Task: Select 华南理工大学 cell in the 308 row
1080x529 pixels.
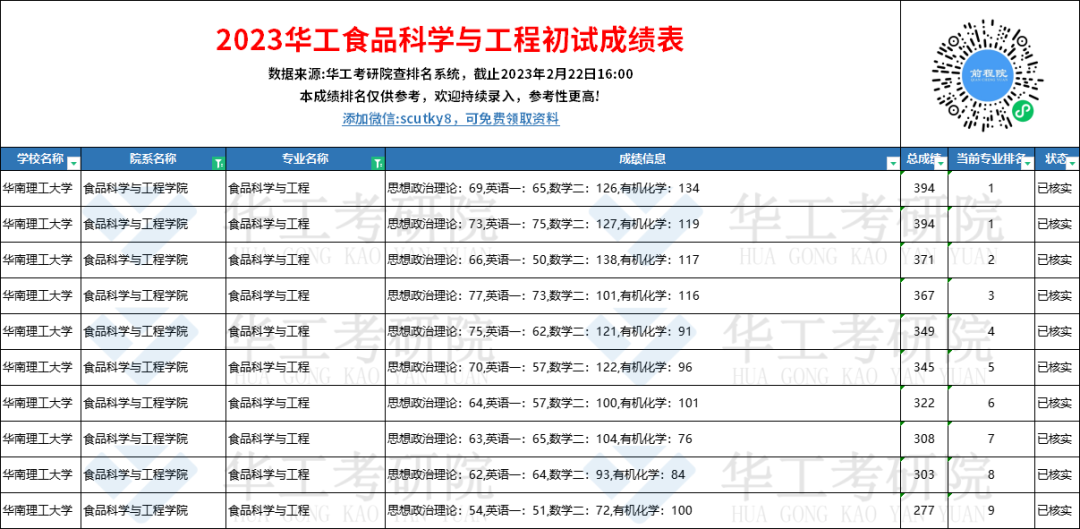Action: pos(41,439)
